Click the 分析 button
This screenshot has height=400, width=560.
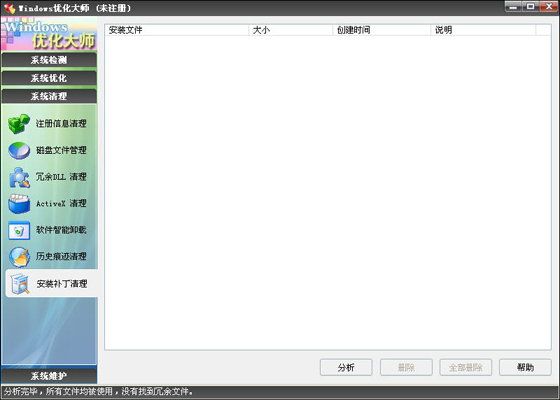(346, 367)
